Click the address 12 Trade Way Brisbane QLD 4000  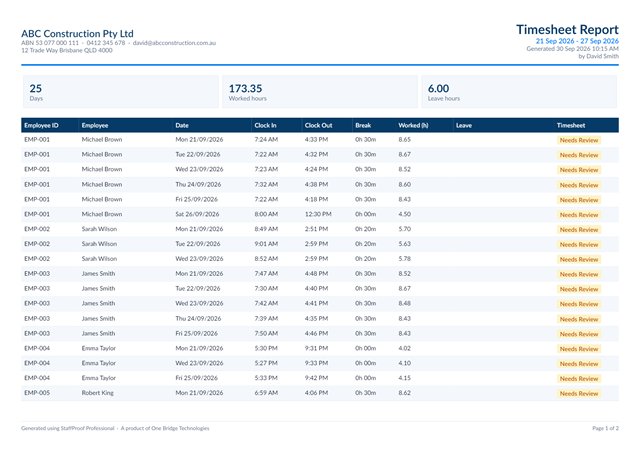coord(67,50)
